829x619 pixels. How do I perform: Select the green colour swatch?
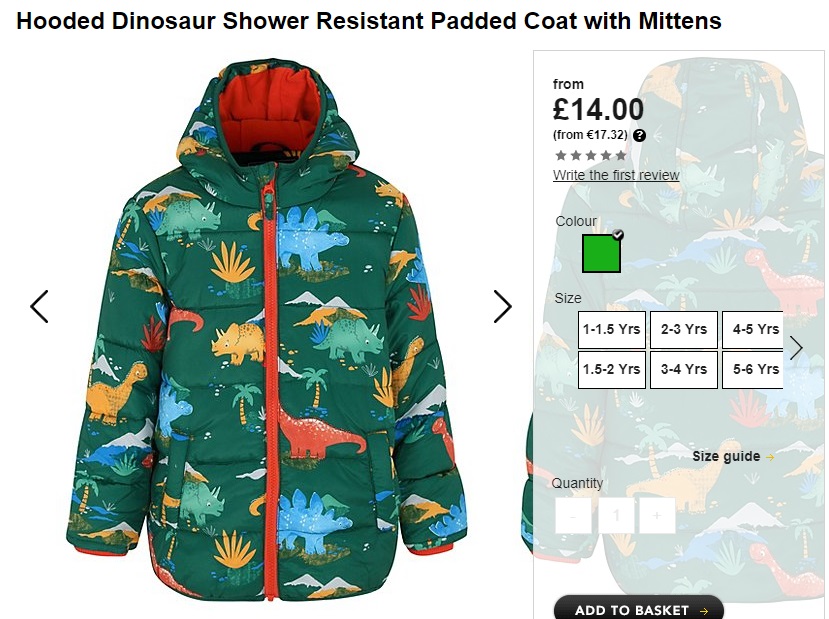point(602,254)
